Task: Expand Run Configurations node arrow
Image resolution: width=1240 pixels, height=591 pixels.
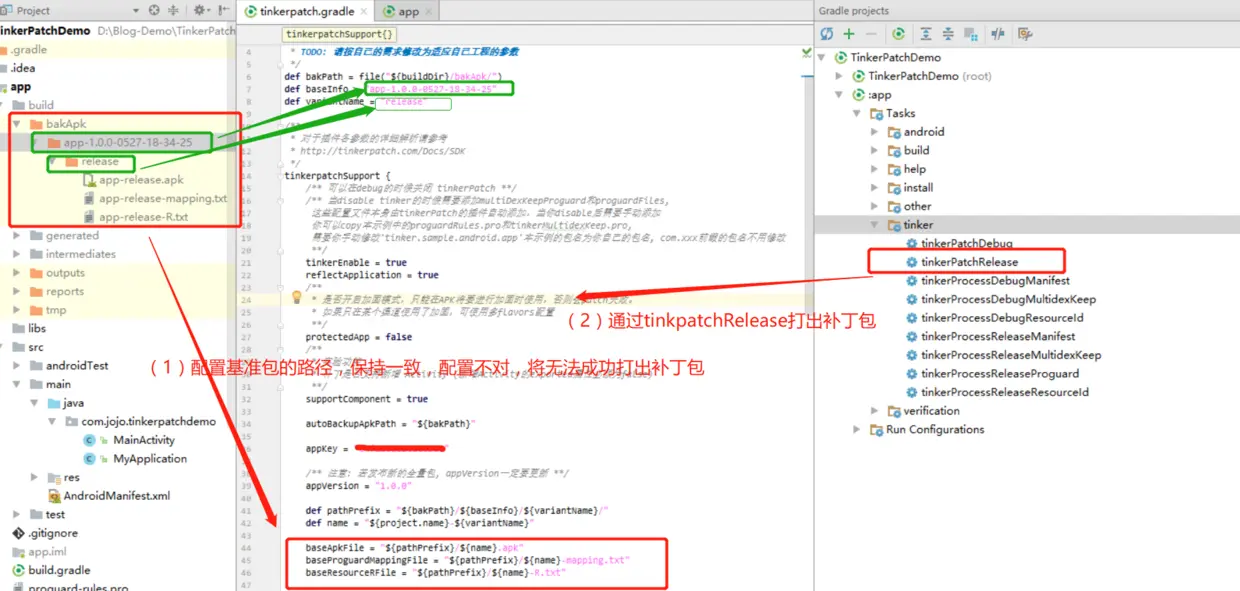Action: [x=857, y=430]
